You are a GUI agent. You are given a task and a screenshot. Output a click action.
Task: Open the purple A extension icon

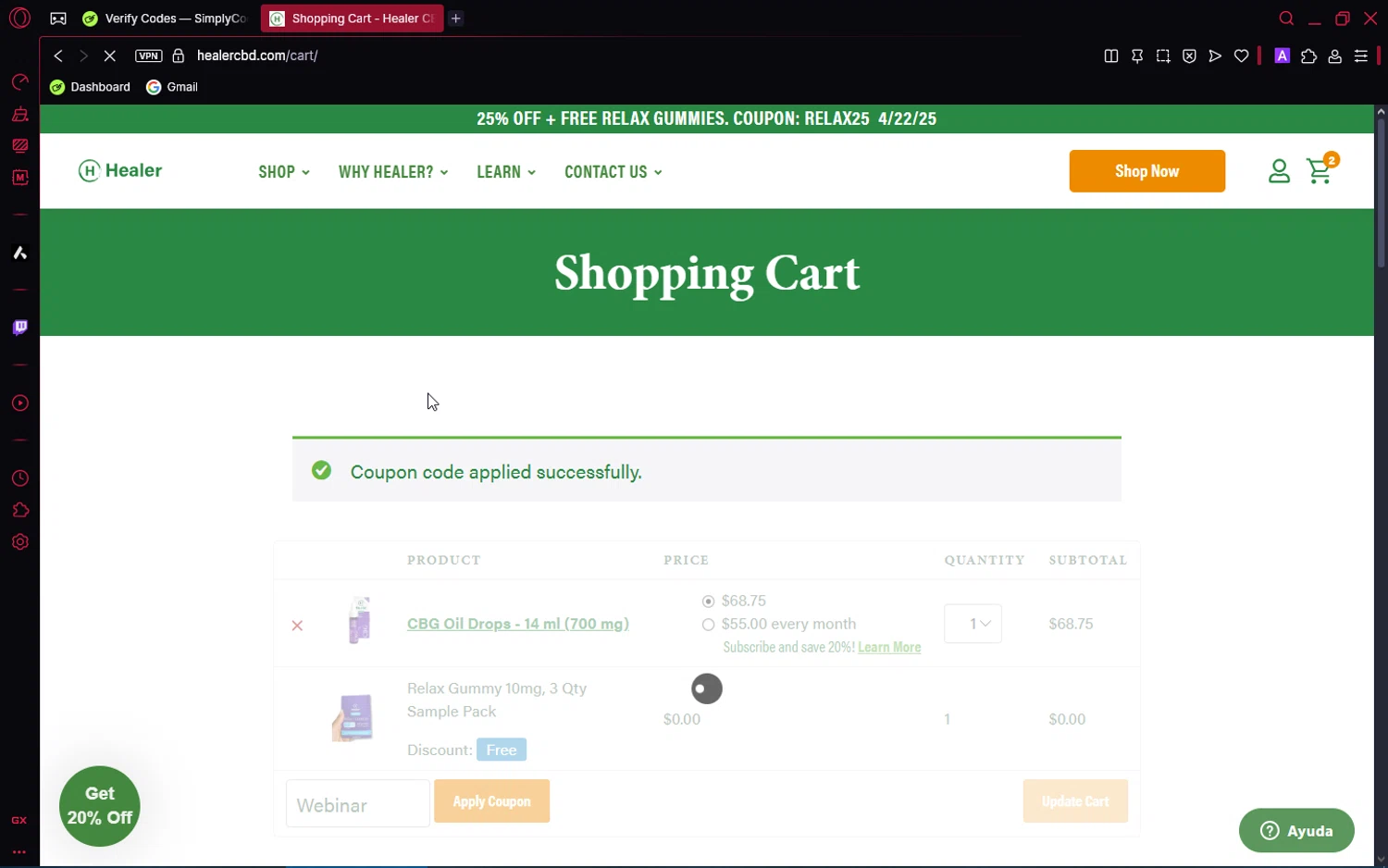point(1283,56)
